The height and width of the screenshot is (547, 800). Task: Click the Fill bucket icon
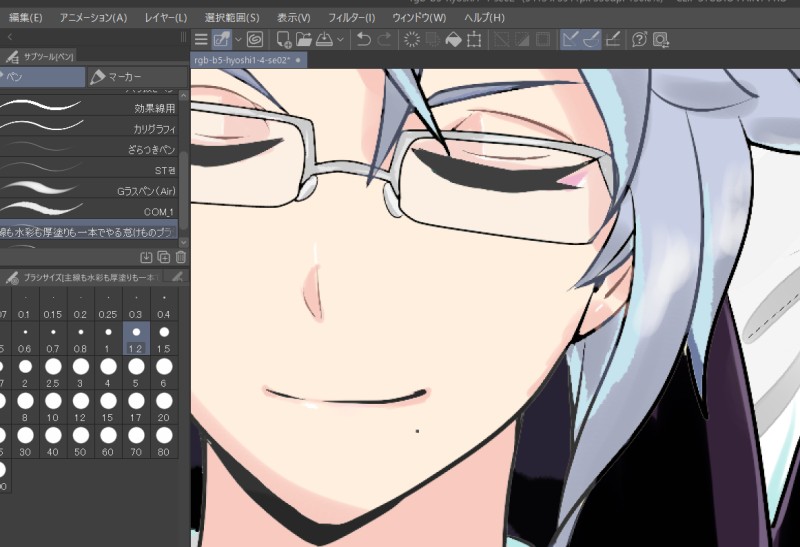(x=453, y=39)
